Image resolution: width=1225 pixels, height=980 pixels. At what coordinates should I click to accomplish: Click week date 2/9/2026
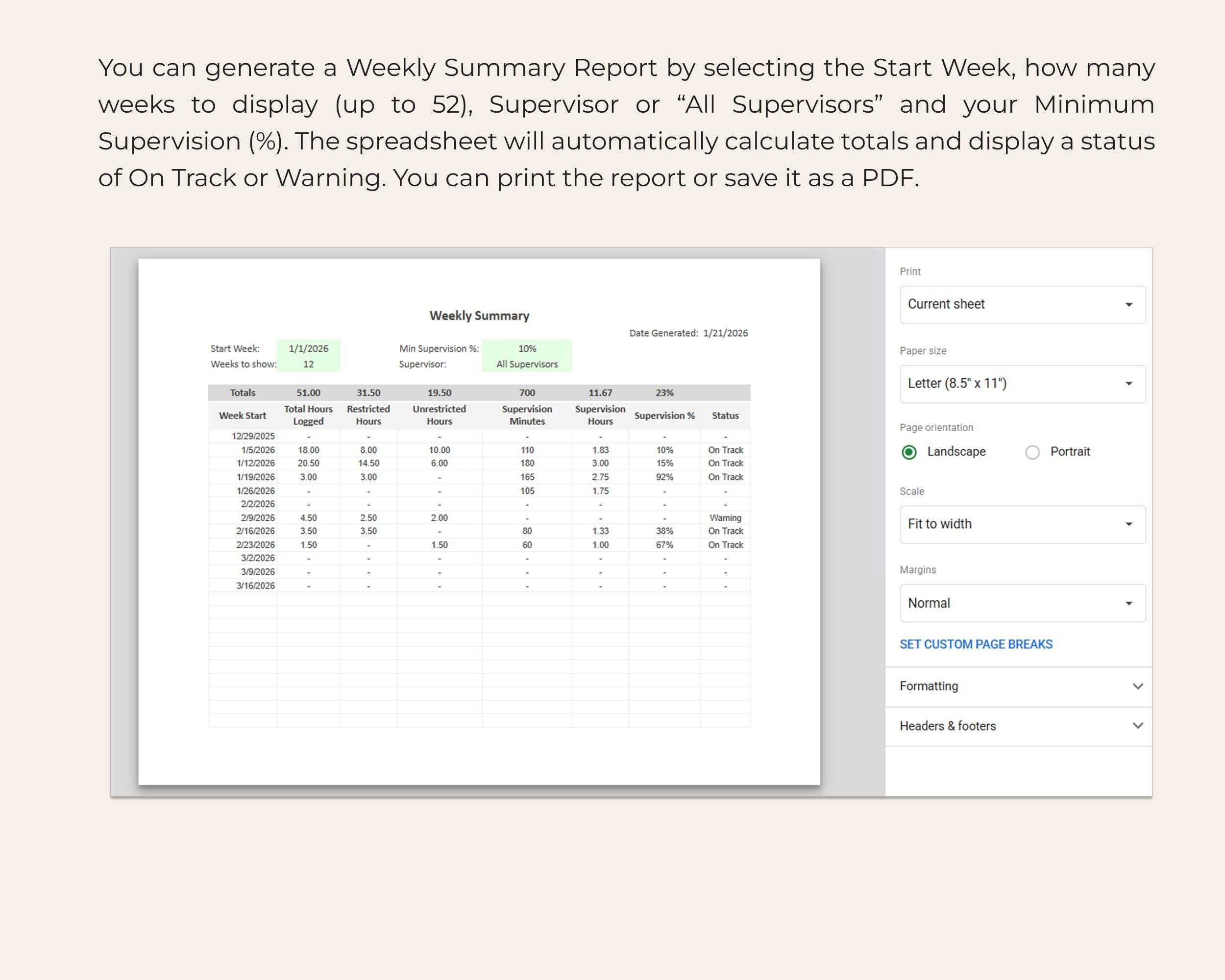(258, 518)
